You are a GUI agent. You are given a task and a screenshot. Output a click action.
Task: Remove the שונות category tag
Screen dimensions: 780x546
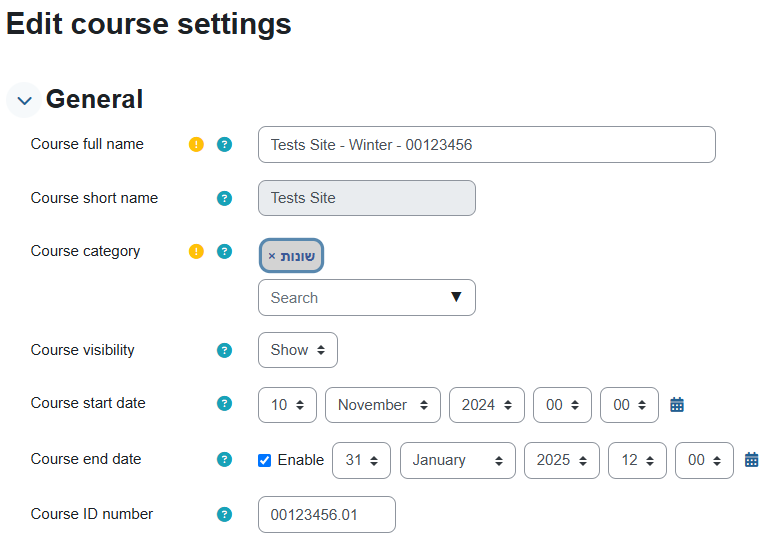coord(292,256)
